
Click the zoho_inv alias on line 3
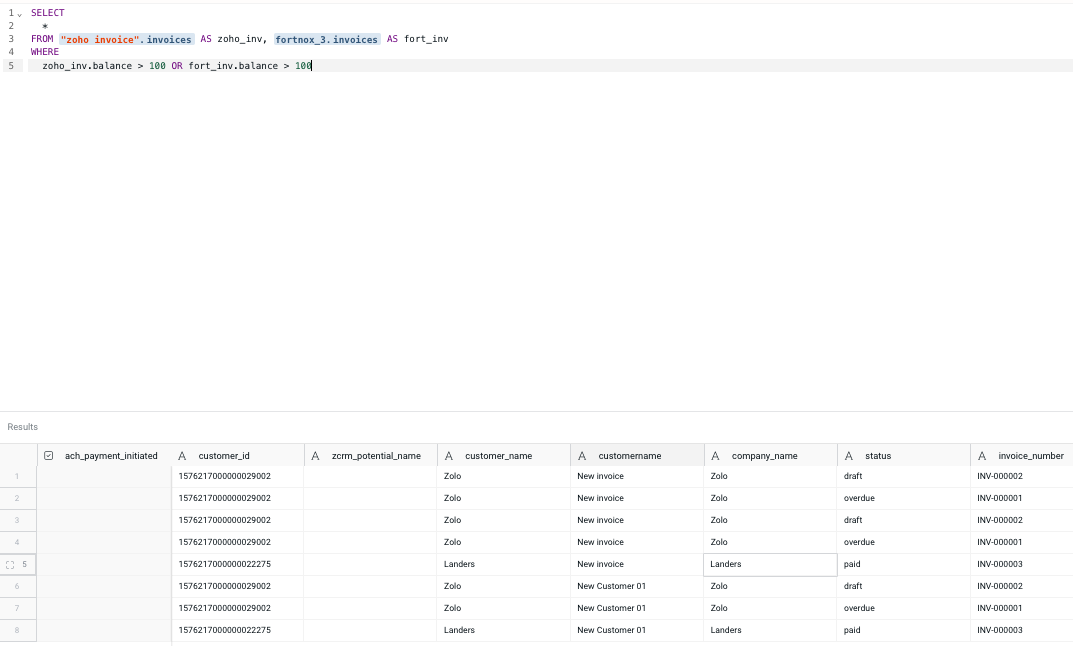tap(240, 39)
